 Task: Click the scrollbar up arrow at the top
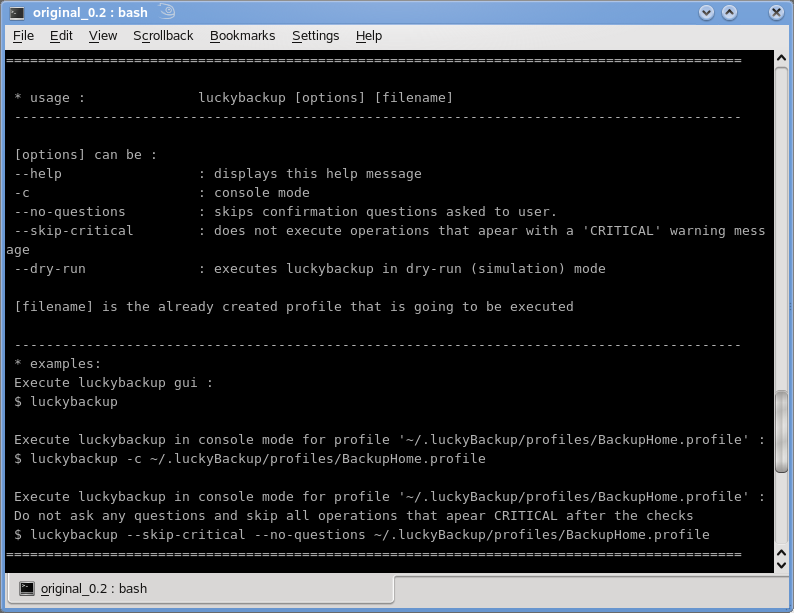(x=781, y=58)
